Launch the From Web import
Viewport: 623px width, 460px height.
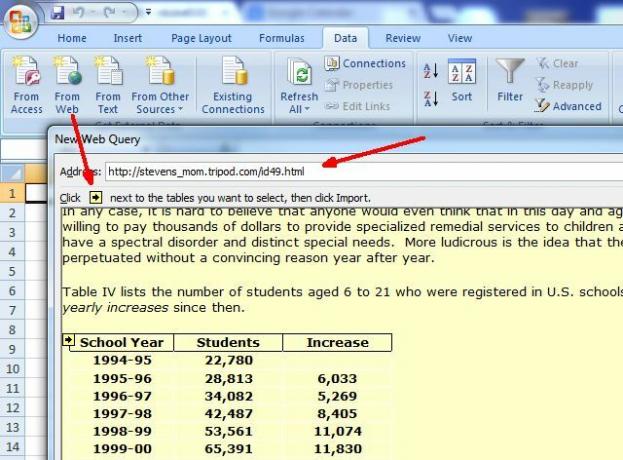pos(67,85)
